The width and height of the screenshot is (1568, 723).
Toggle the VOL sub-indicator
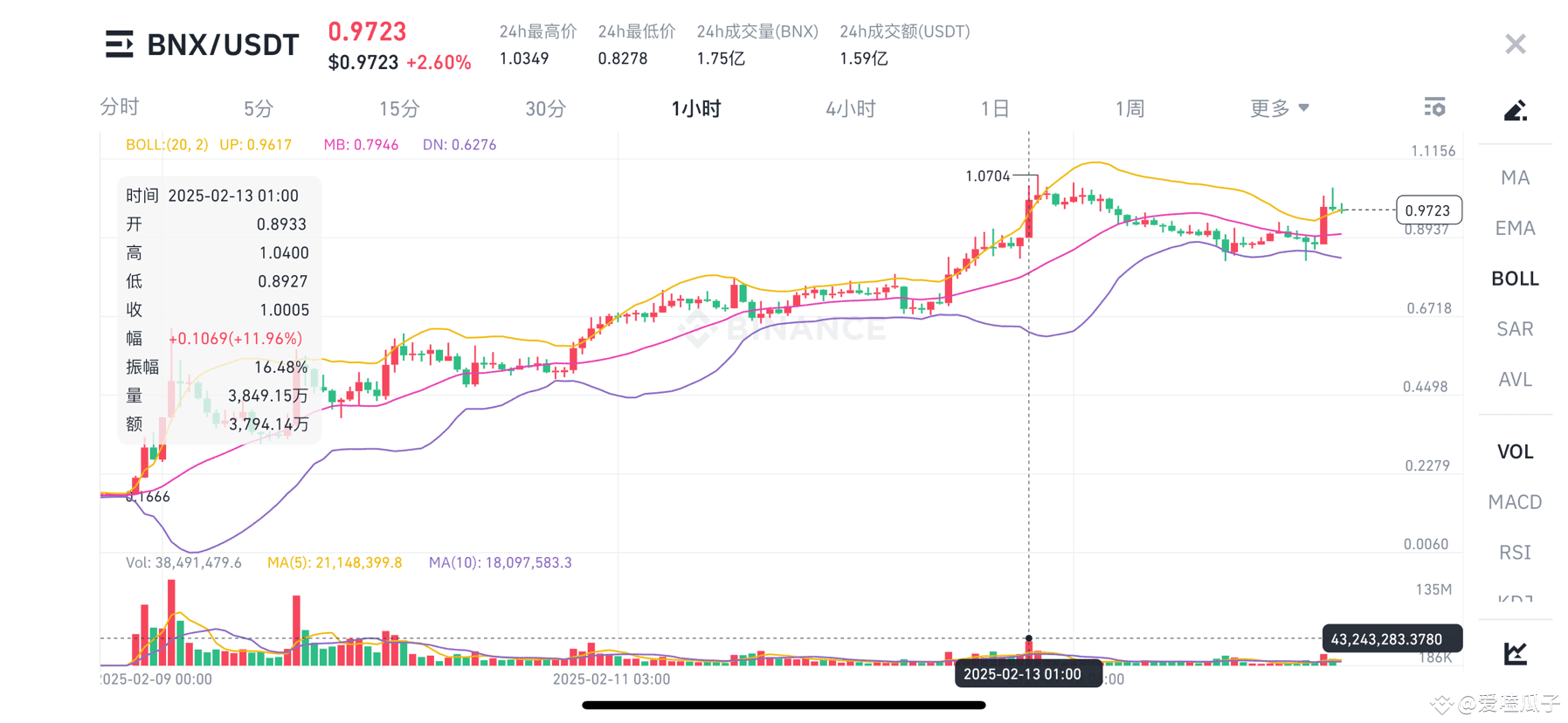pyautogui.click(x=1515, y=452)
